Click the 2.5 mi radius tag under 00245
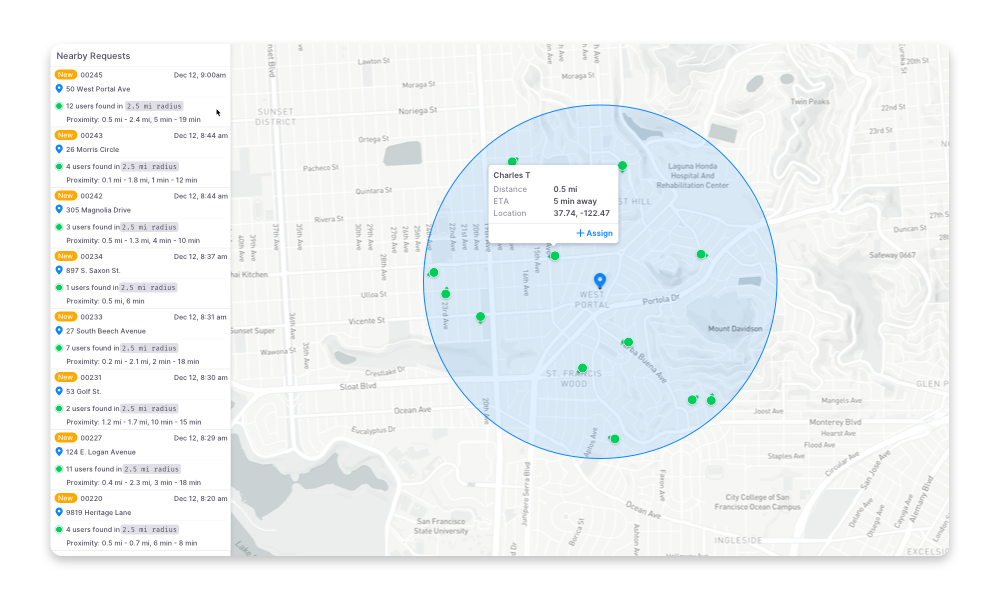The height and width of the screenshot is (600, 1000). point(154,106)
